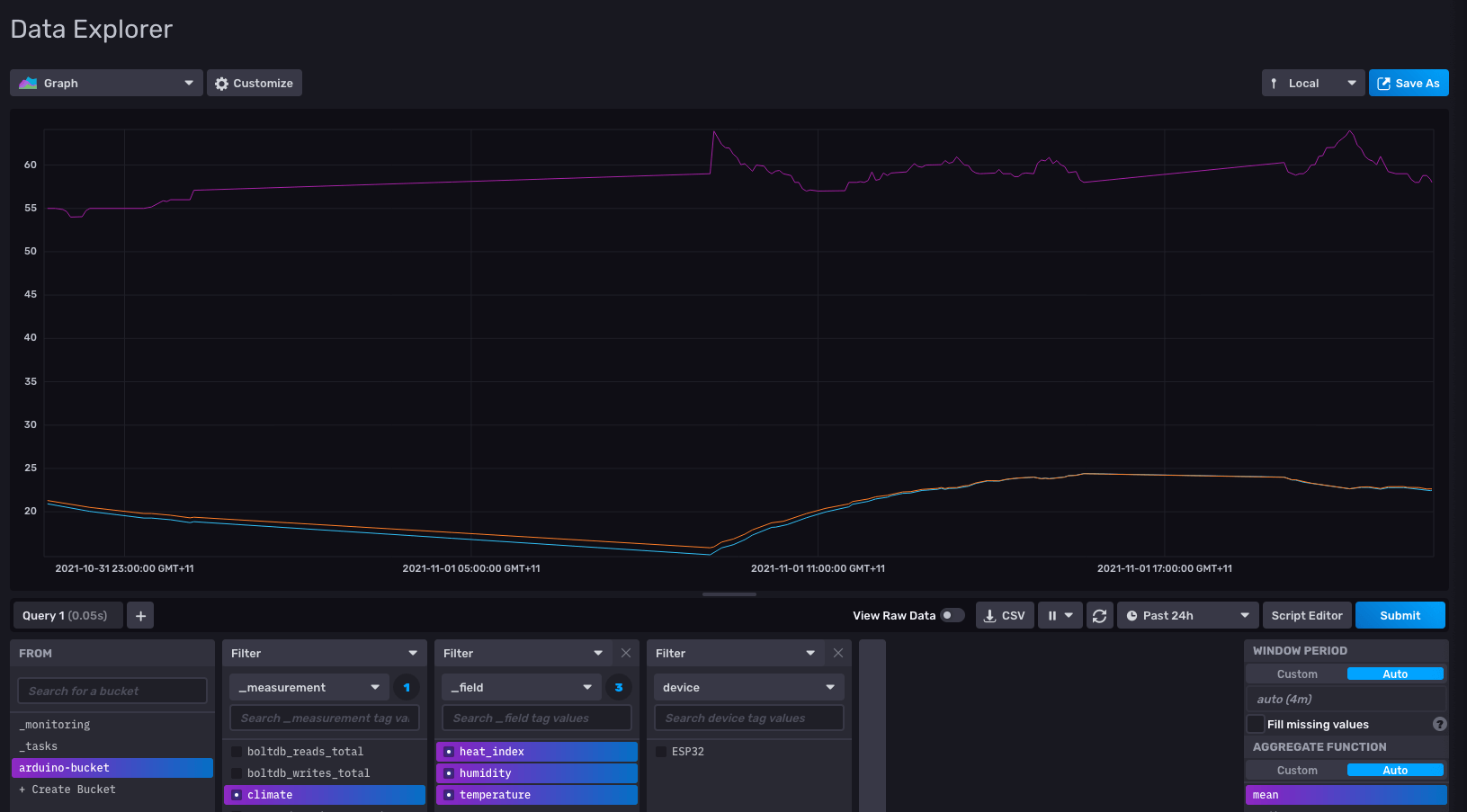Open the Filter type dropdown above the _field key
Screen dimensions: 1467x812
[x=523, y=653]
